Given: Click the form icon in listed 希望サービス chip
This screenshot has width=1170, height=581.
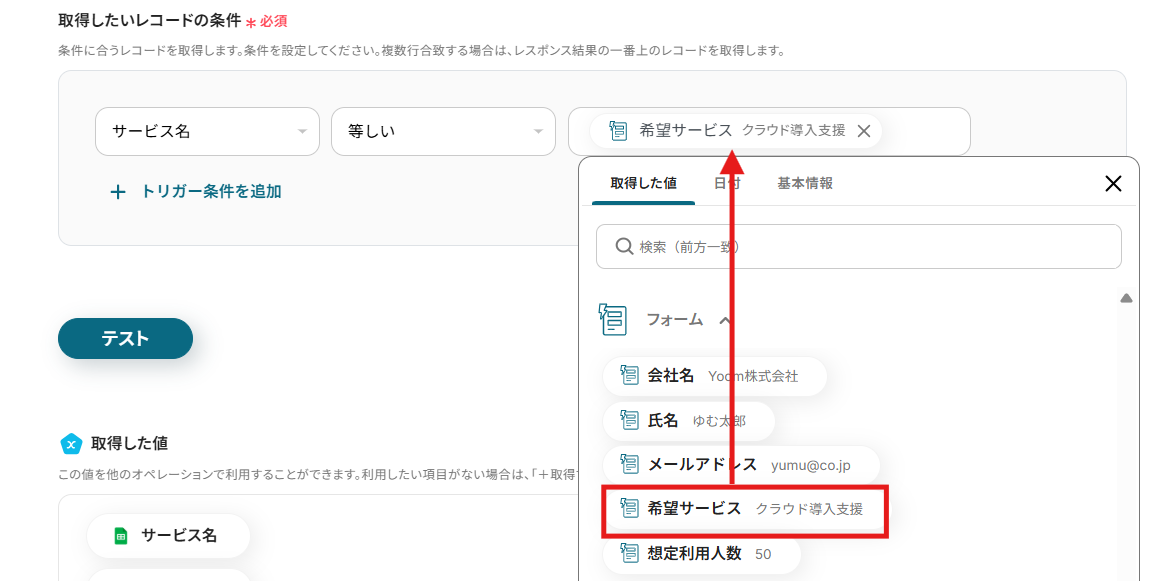Looking at the screenshot, I should click(630, 509).
